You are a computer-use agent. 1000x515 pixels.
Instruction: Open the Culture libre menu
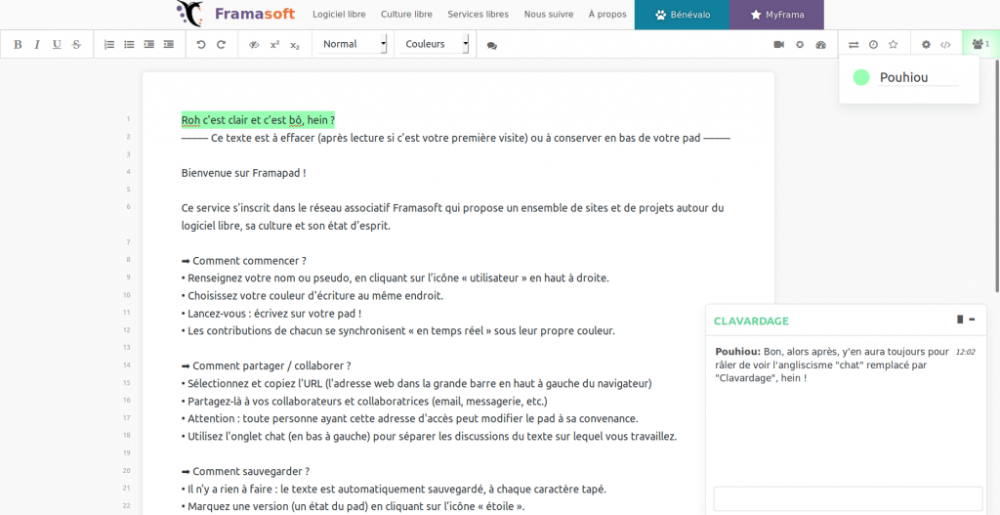pos(406,14)
